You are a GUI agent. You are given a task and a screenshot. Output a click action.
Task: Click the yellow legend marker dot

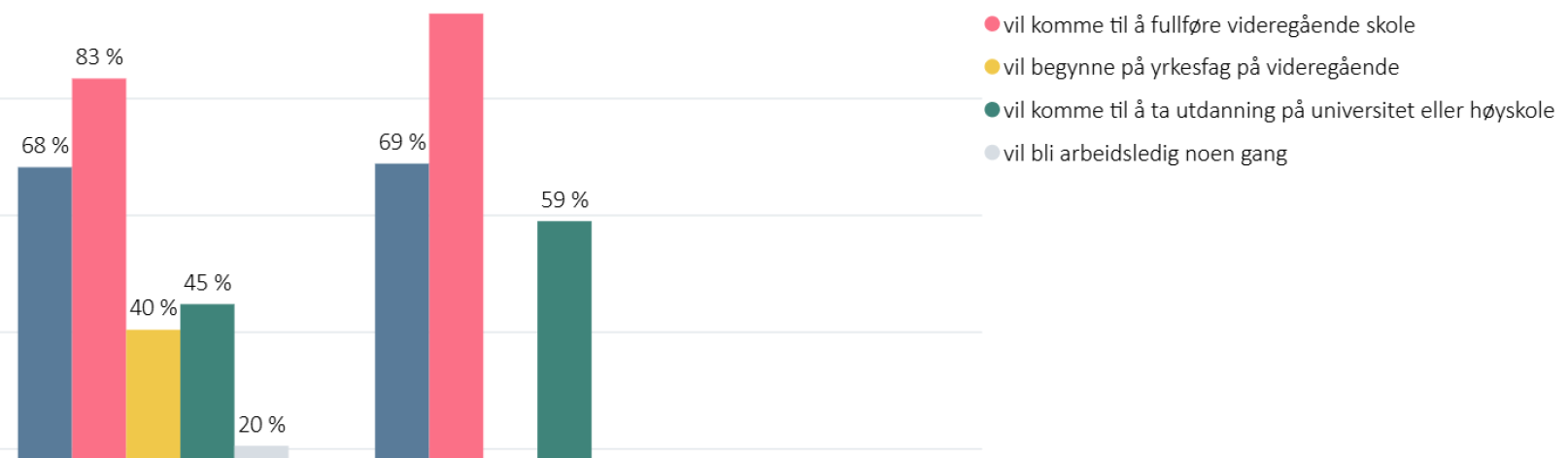992,67
